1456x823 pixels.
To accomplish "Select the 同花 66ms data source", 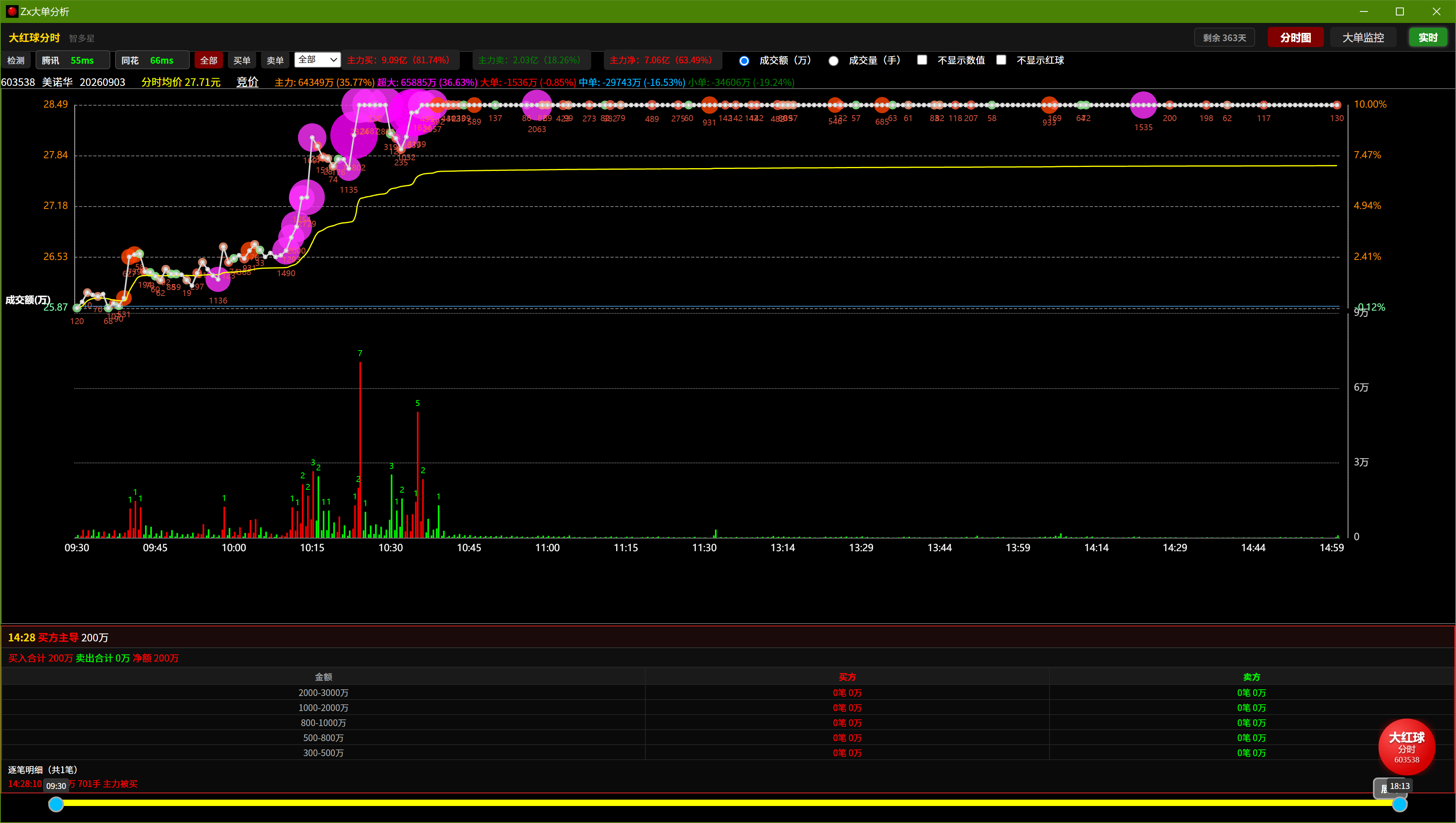I will [152, 61].
